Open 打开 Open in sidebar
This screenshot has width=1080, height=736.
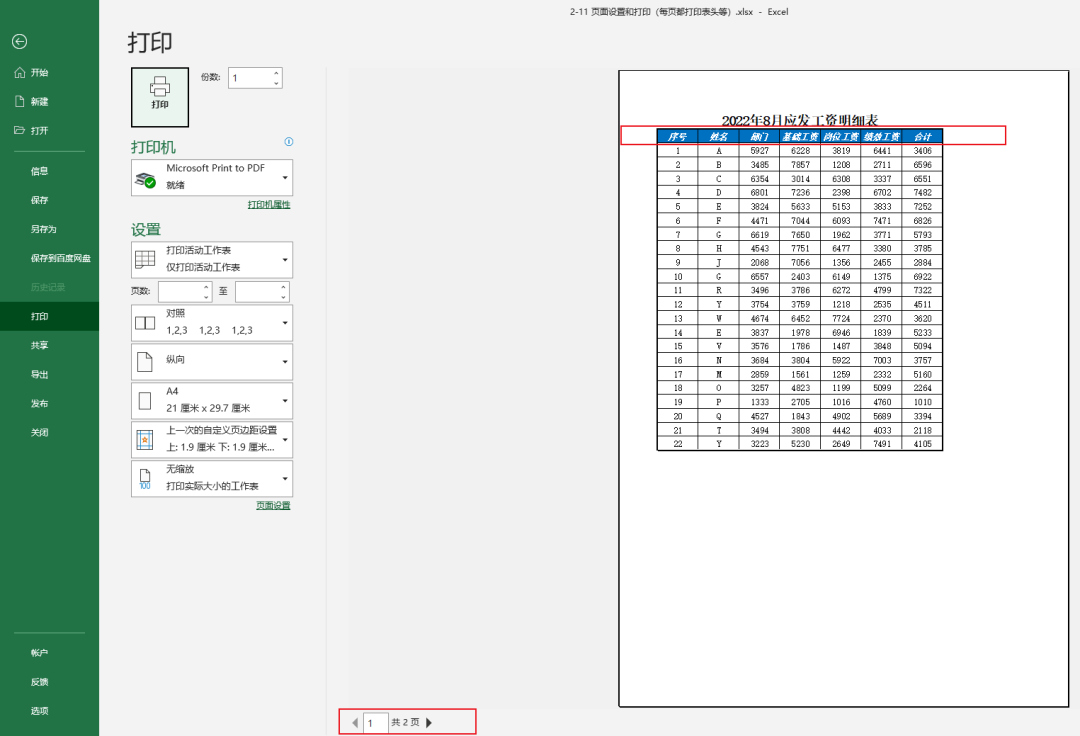click(x=50, y=130)
